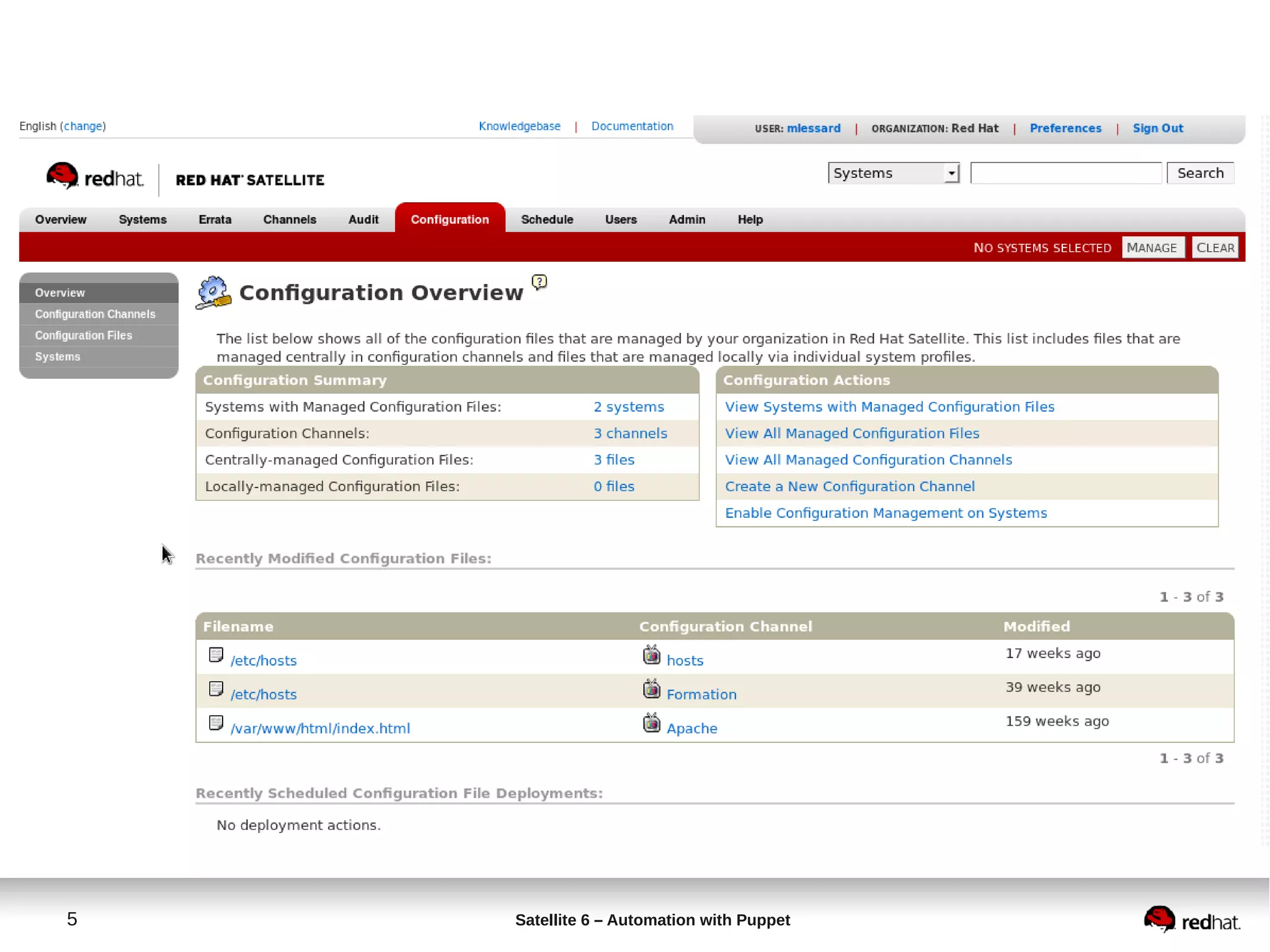Select Configuration Channels in the sidebar
Viewport: 1270px width, 952px height.
click(95, 314)
